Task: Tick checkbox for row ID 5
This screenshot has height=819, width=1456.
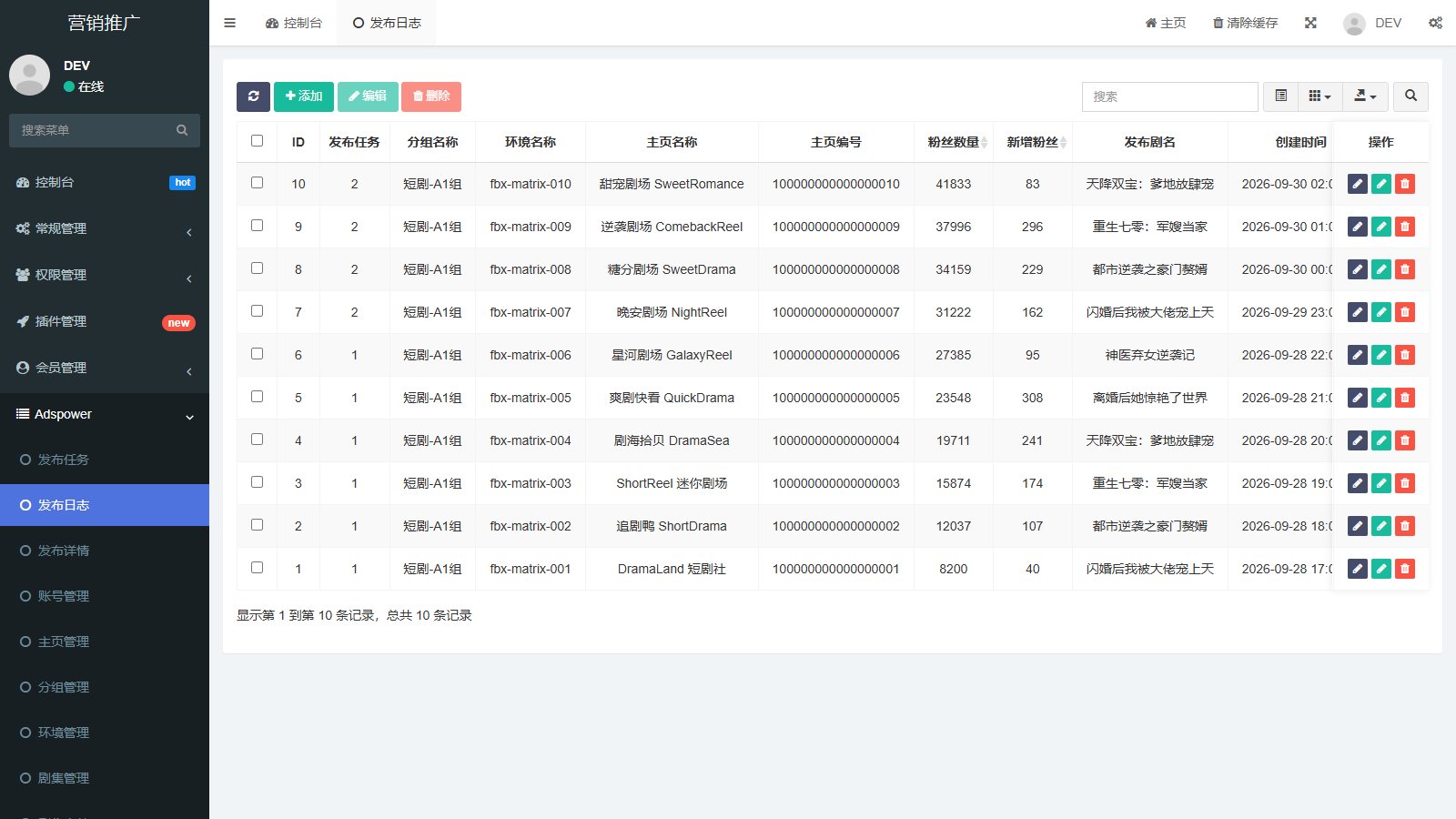Action: (257, 396)
